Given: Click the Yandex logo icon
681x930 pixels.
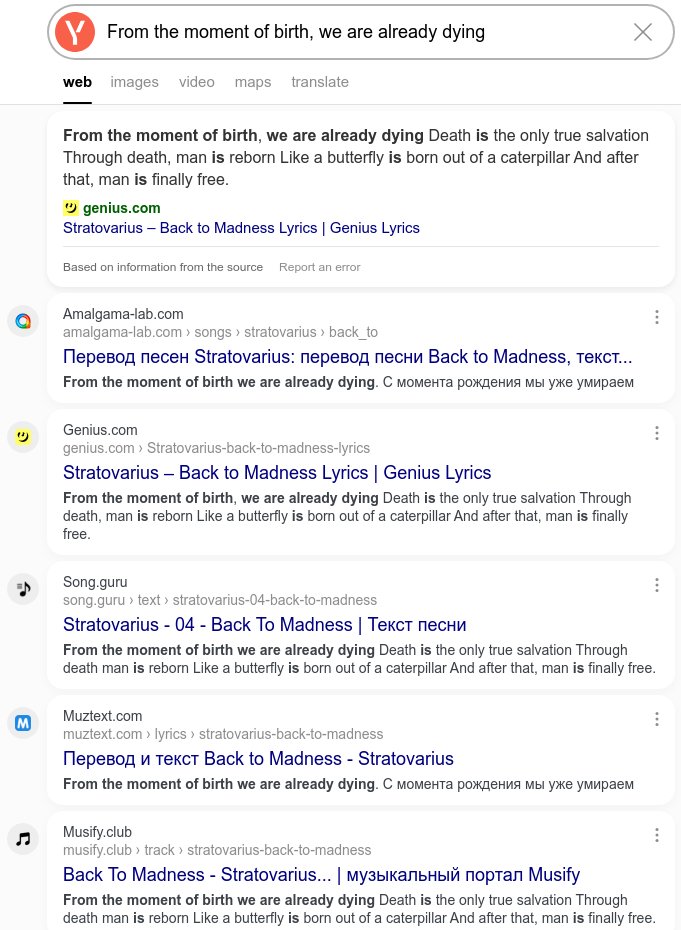Looking at the screenshot, I should click(75, 32).
